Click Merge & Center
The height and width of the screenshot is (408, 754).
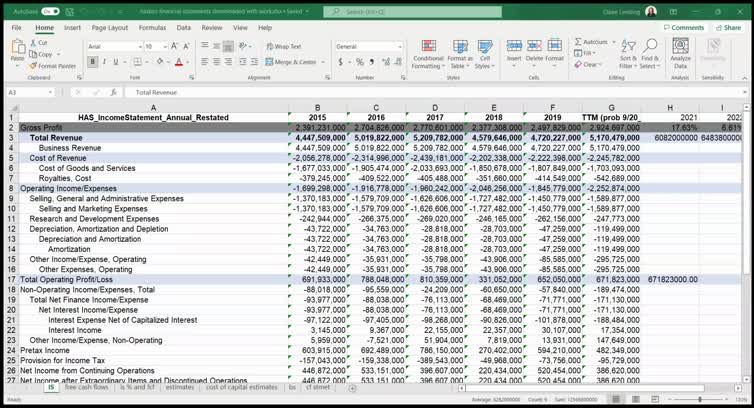tap(291, 62)
